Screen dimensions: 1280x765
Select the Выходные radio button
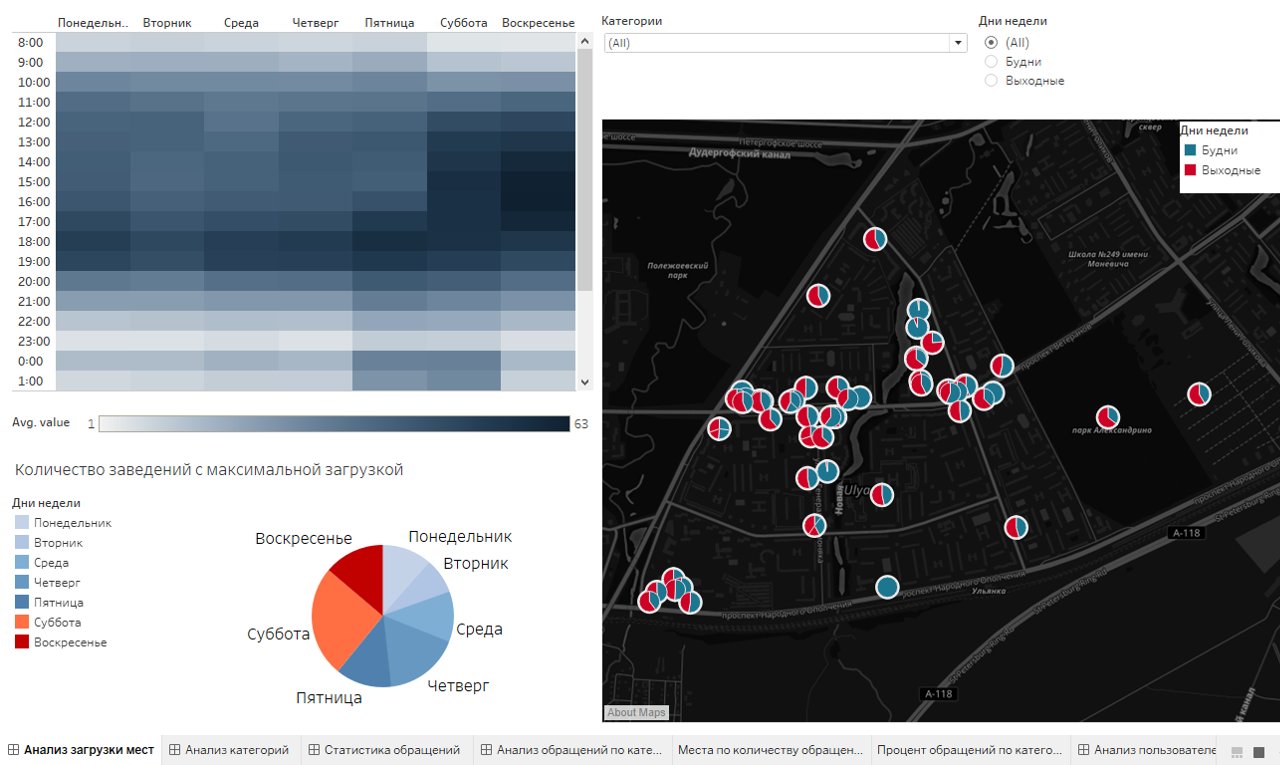coord(991,81)
